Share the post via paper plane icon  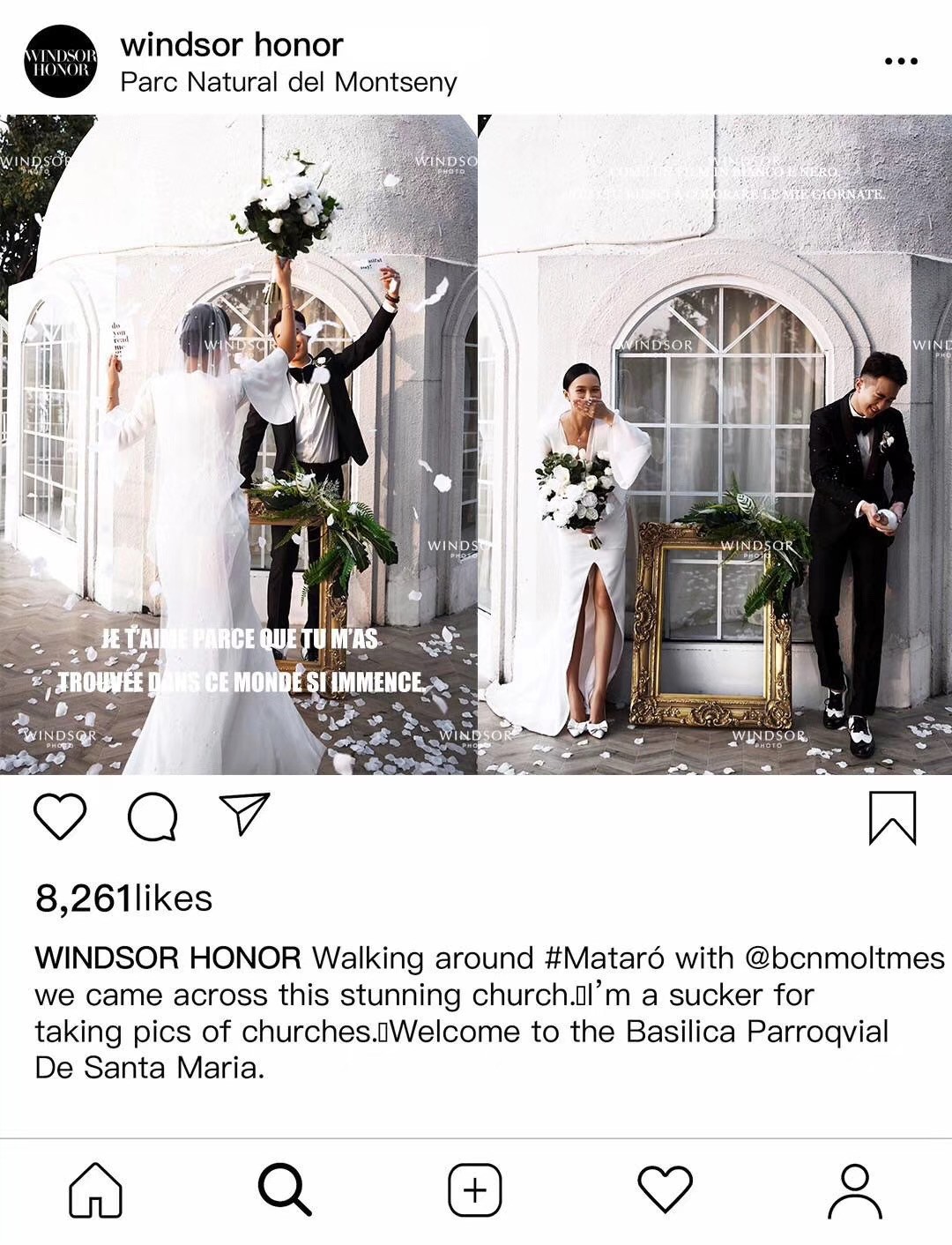243,814
